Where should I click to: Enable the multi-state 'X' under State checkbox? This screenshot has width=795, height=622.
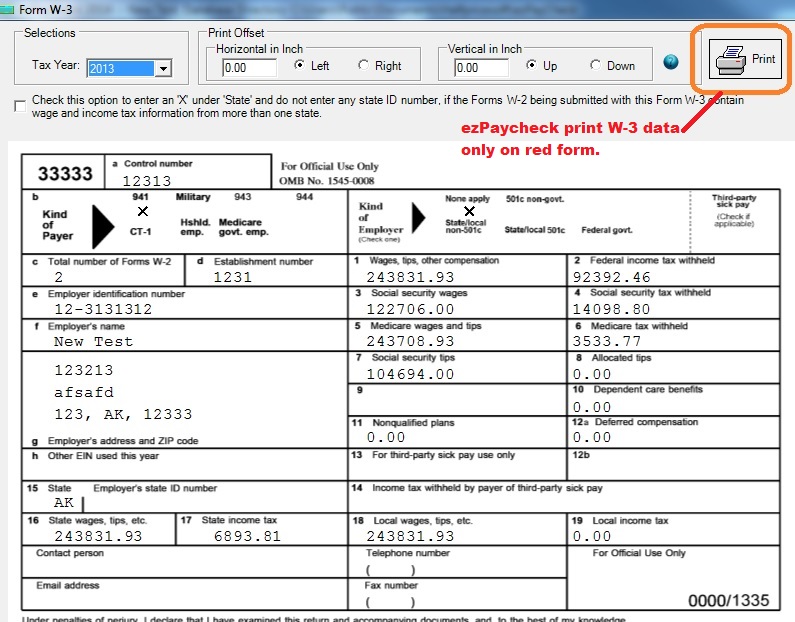coord(21,106)
